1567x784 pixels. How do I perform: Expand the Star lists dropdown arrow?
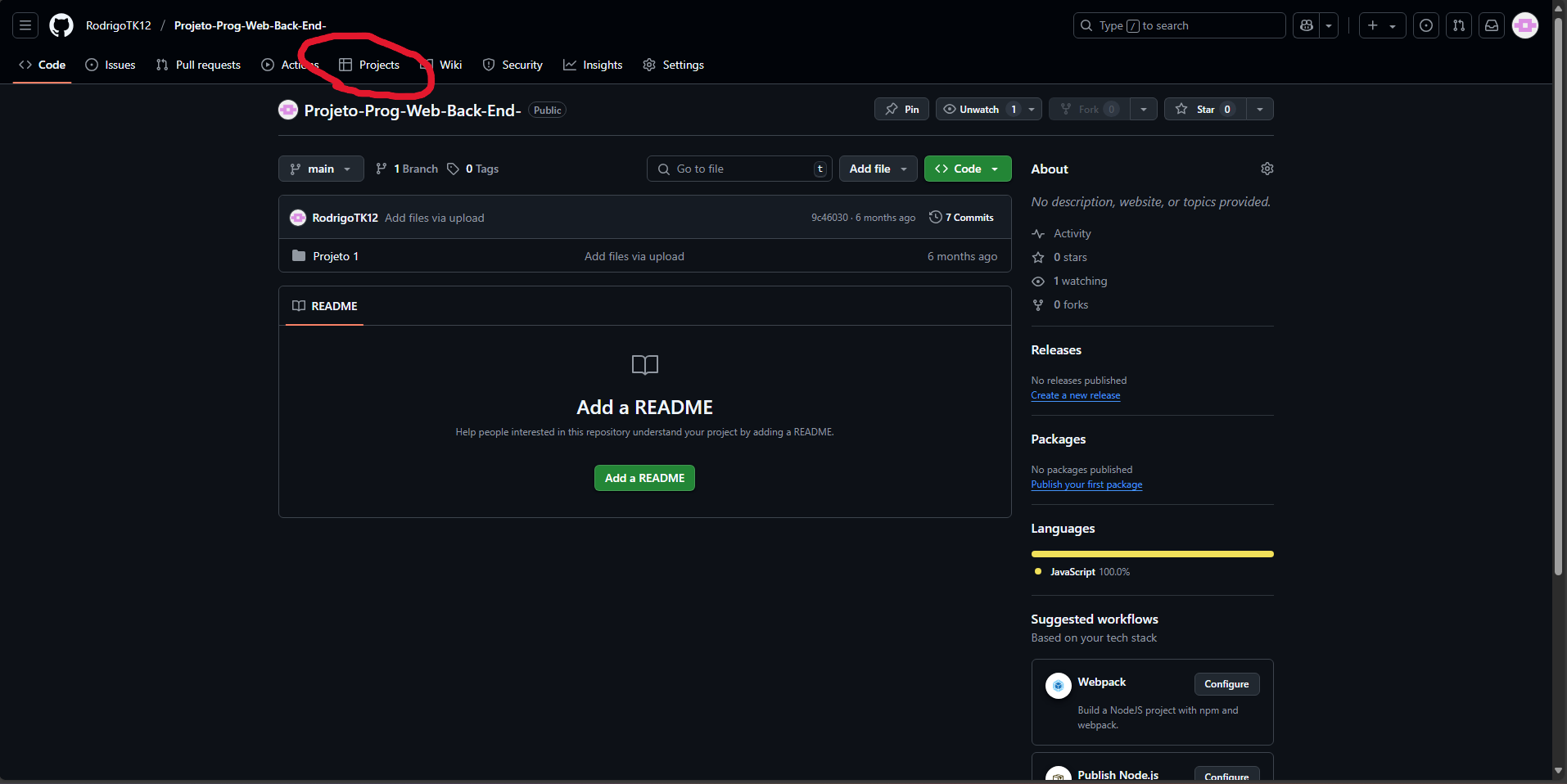[x=1260, y=109]
